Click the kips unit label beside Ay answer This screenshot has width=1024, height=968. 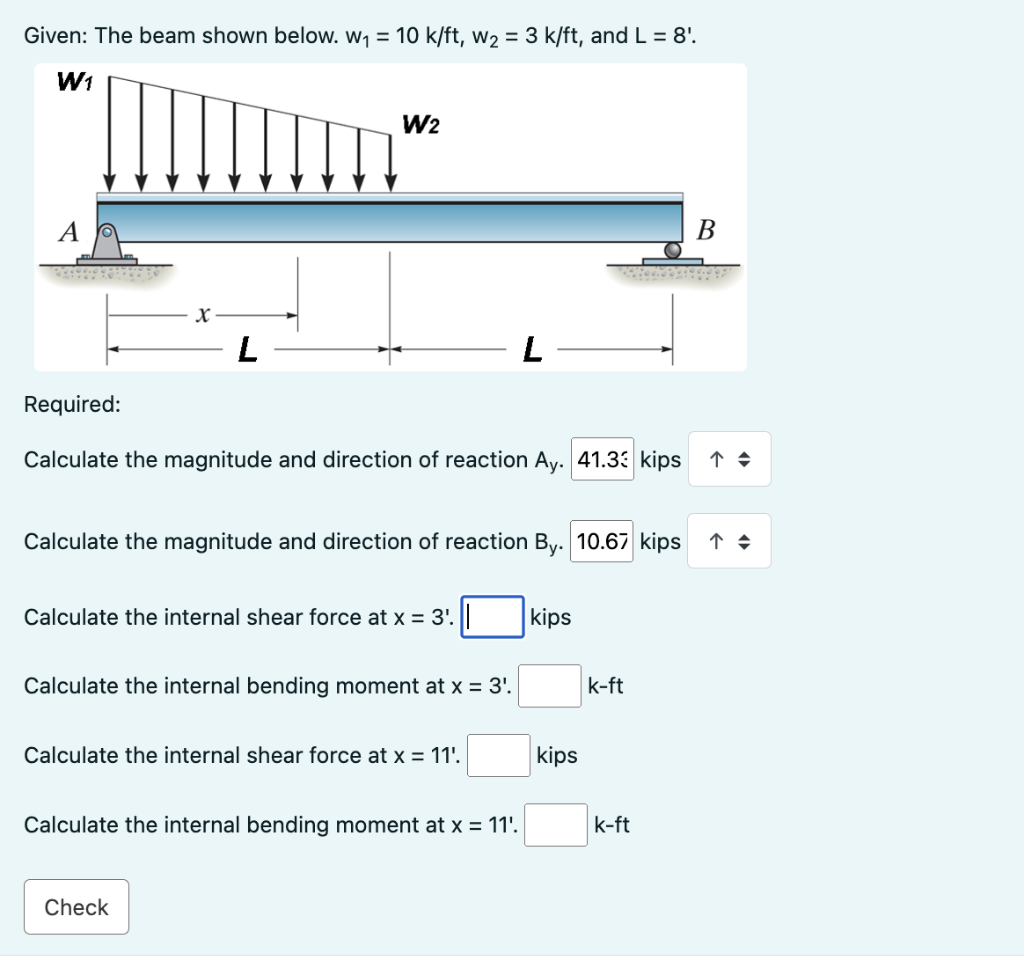661,459
